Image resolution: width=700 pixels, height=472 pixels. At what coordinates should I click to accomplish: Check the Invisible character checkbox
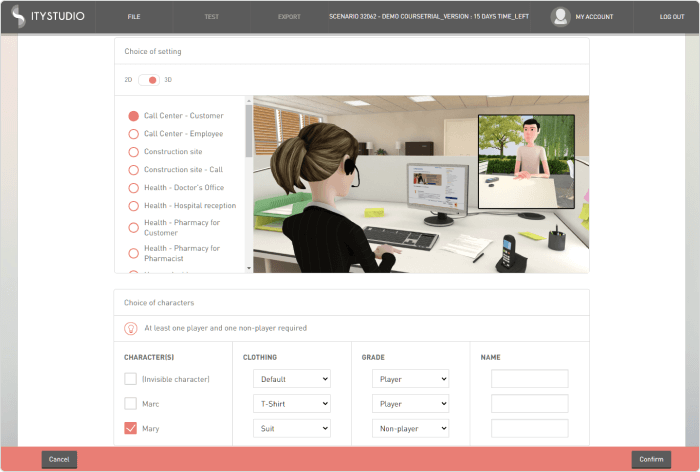pos(130,379)
